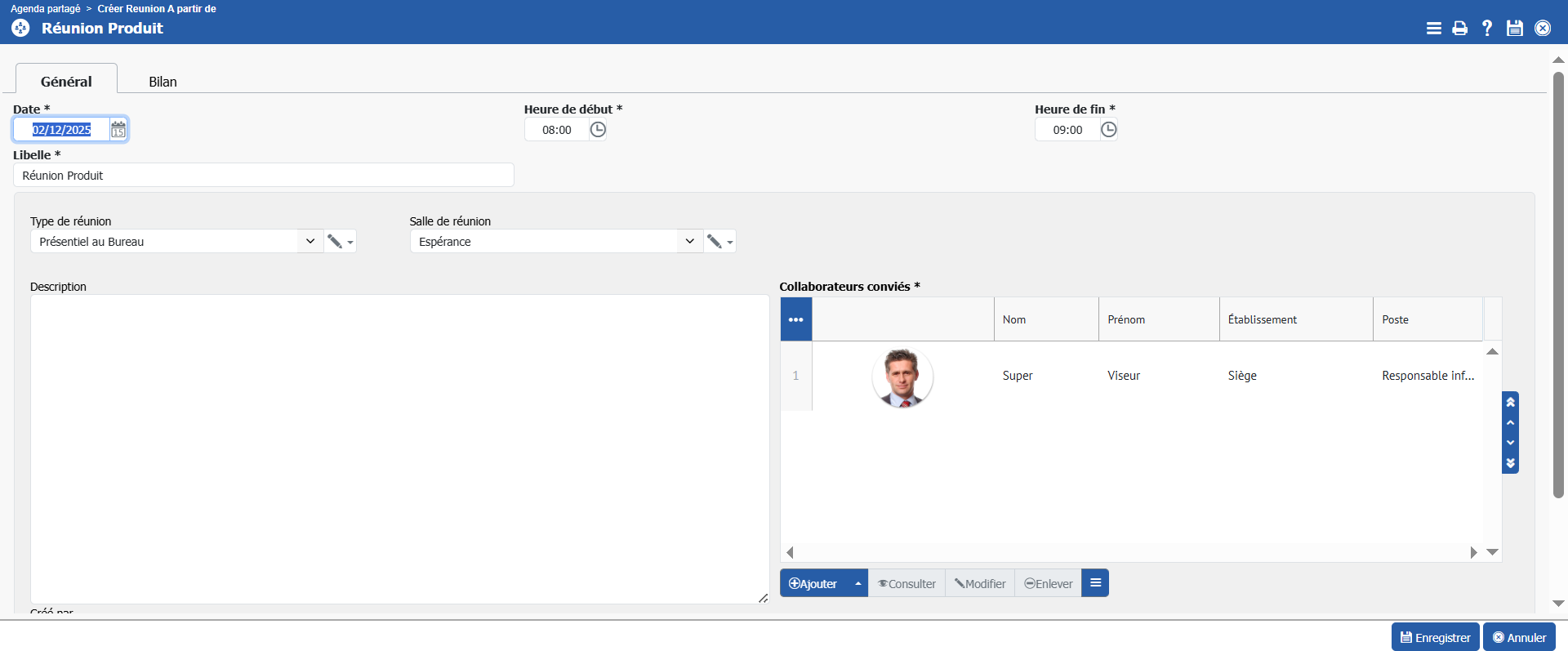The image size is (1568, 651).
Task: Open the help question mark icon
Action: [x=1487, y=29]
